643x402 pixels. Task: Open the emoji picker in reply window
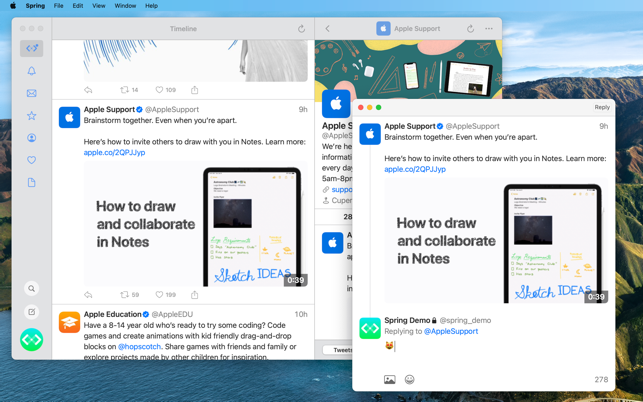tap(409, 379)
